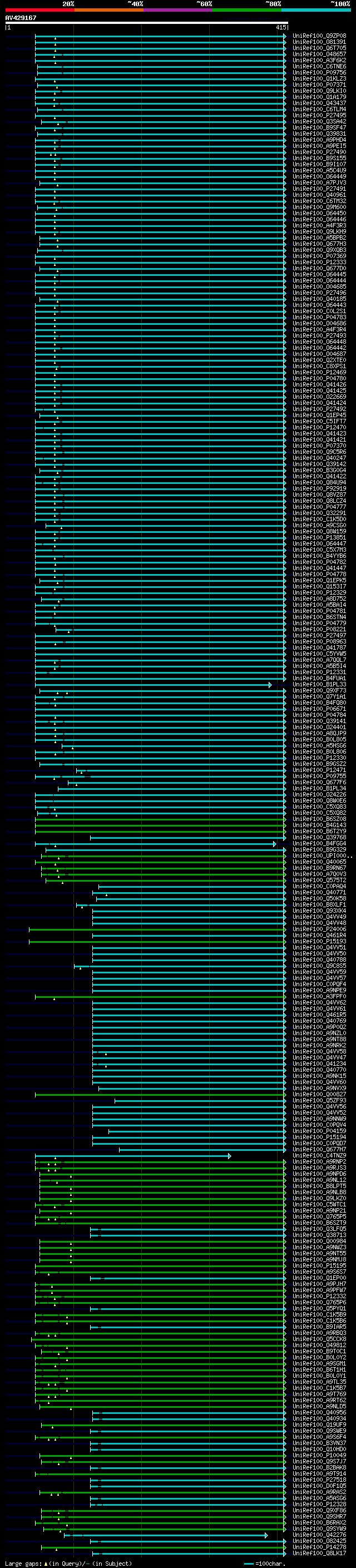Click the UniRef100_A9PHD4 entry
This screenshot has height=1568, width=356.
(319, 140)
